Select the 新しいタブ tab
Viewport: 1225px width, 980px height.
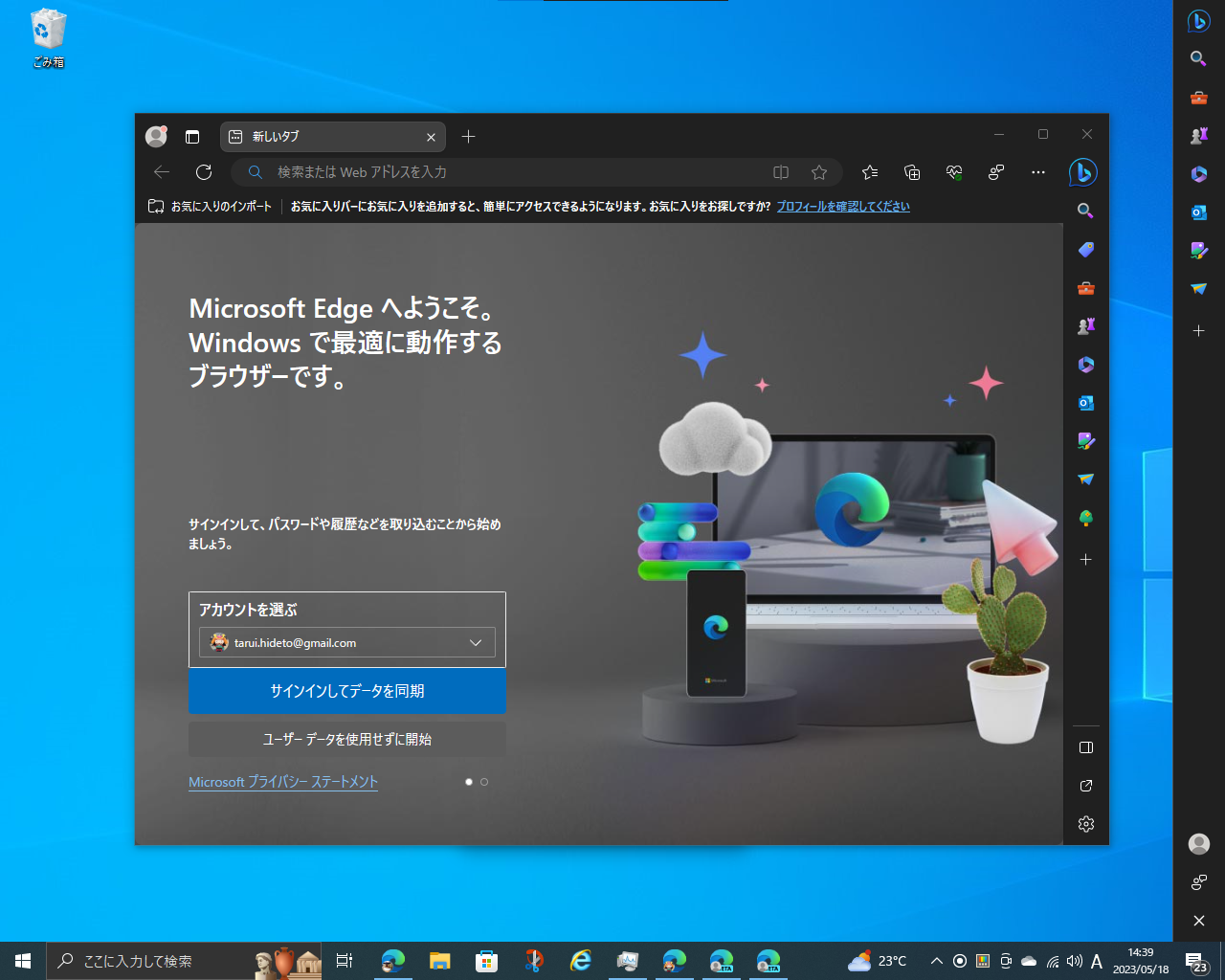pos(333,137)
